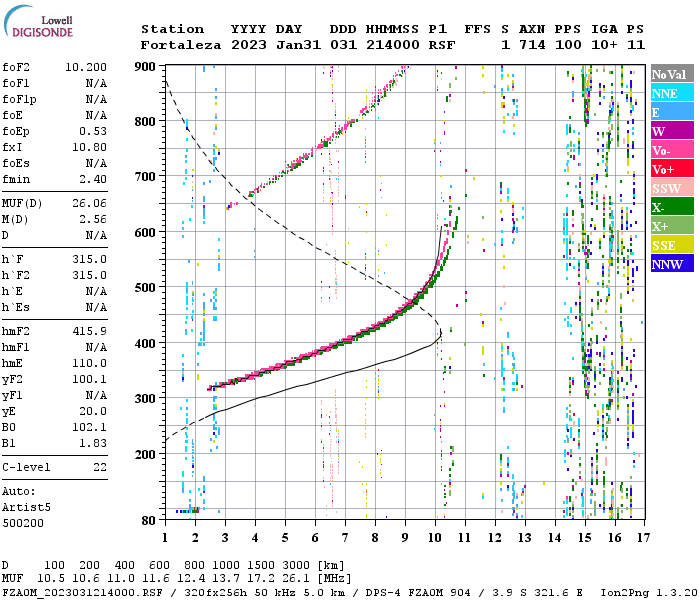This screenshot has height=600, width=700.
Task: Click the 500200 code under Artist5
Action: pyautogui.click(x=23, y=523)
